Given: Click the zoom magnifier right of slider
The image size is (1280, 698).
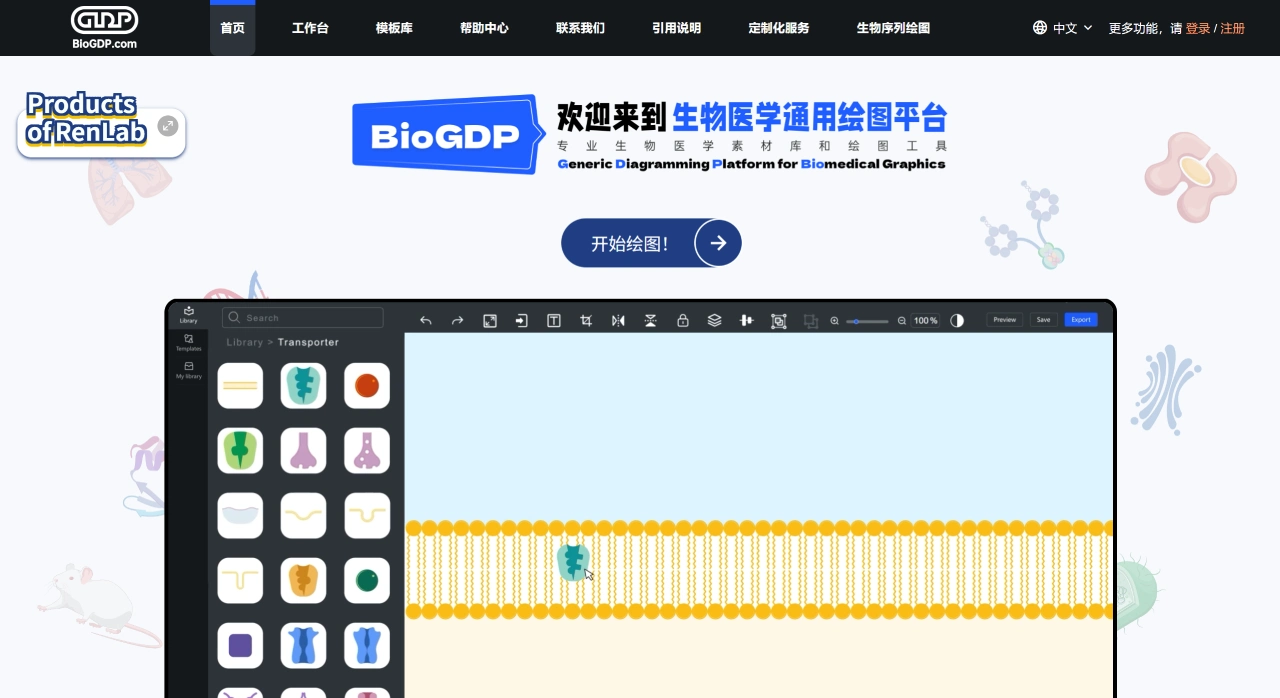Looking at the screenshot, I should coord(902,321).
